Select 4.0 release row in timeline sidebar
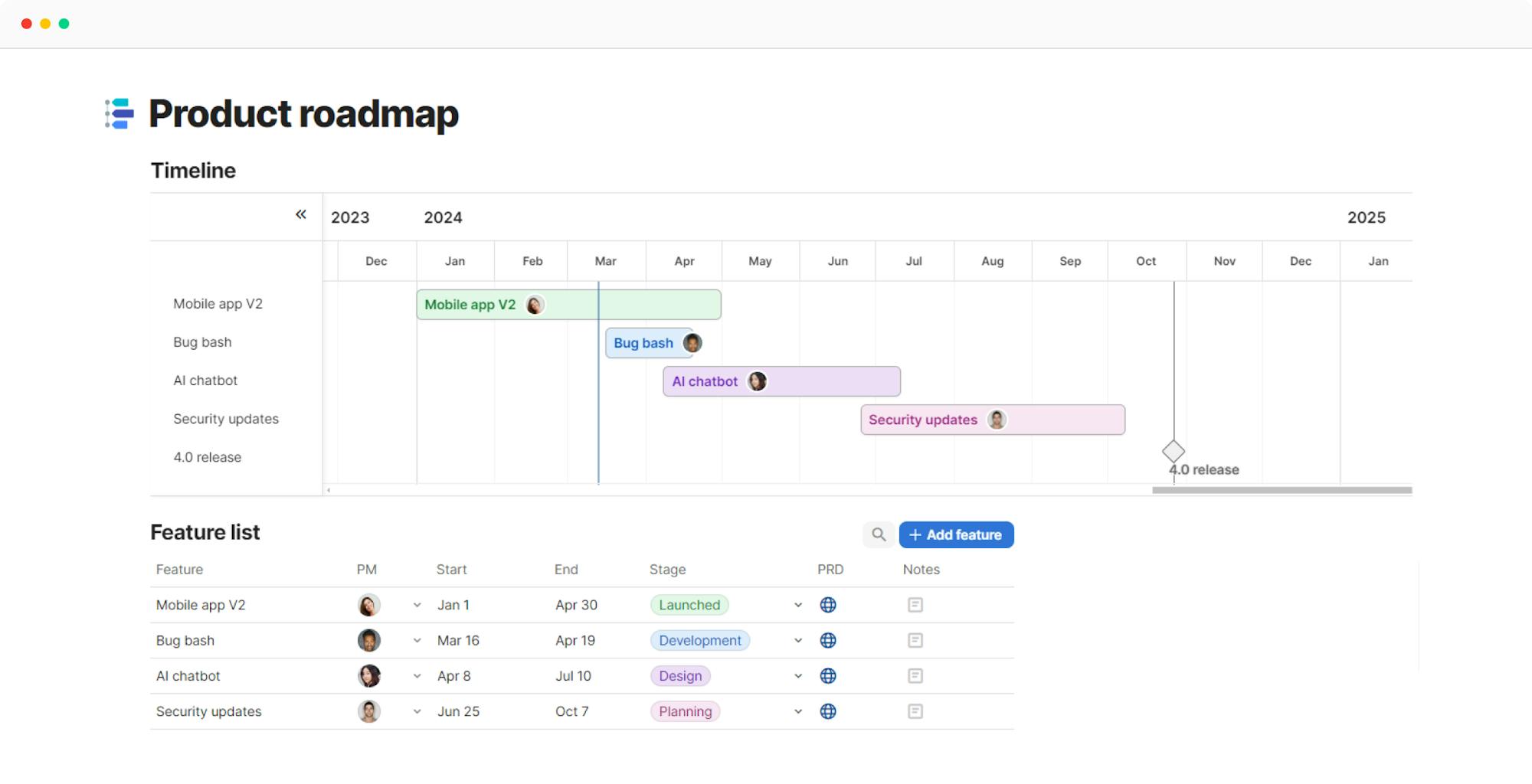This screenshot has height=784, width=1532. tap(207, 457)
